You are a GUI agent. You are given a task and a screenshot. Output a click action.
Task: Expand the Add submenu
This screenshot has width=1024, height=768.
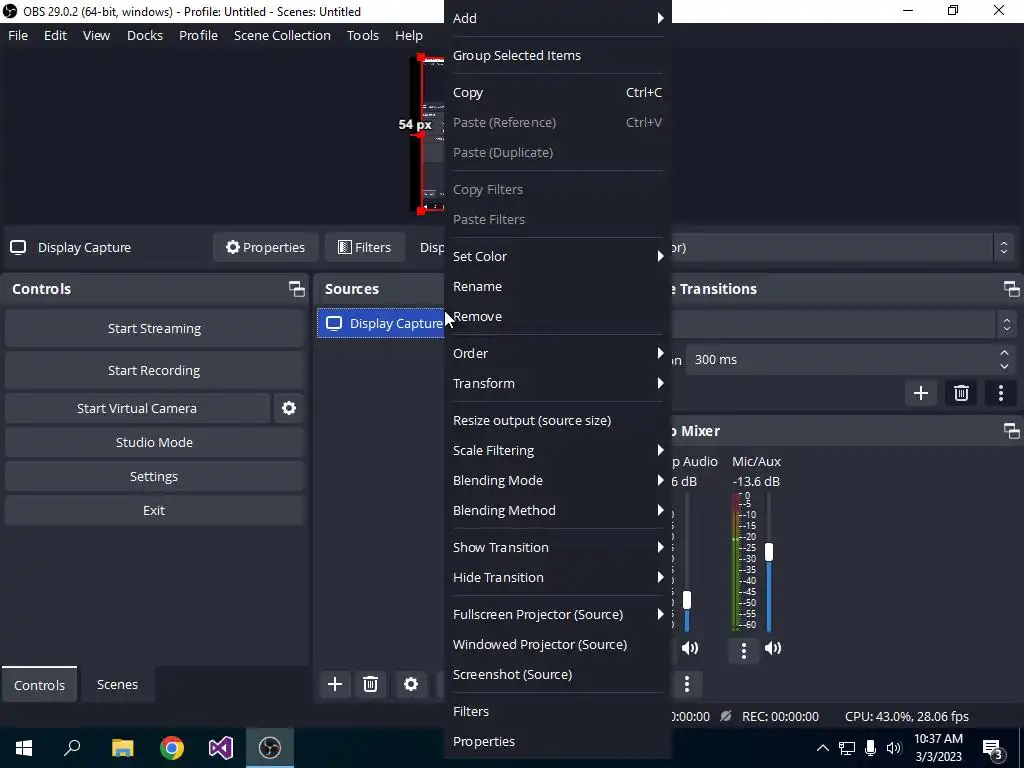(x=558, y=18)
